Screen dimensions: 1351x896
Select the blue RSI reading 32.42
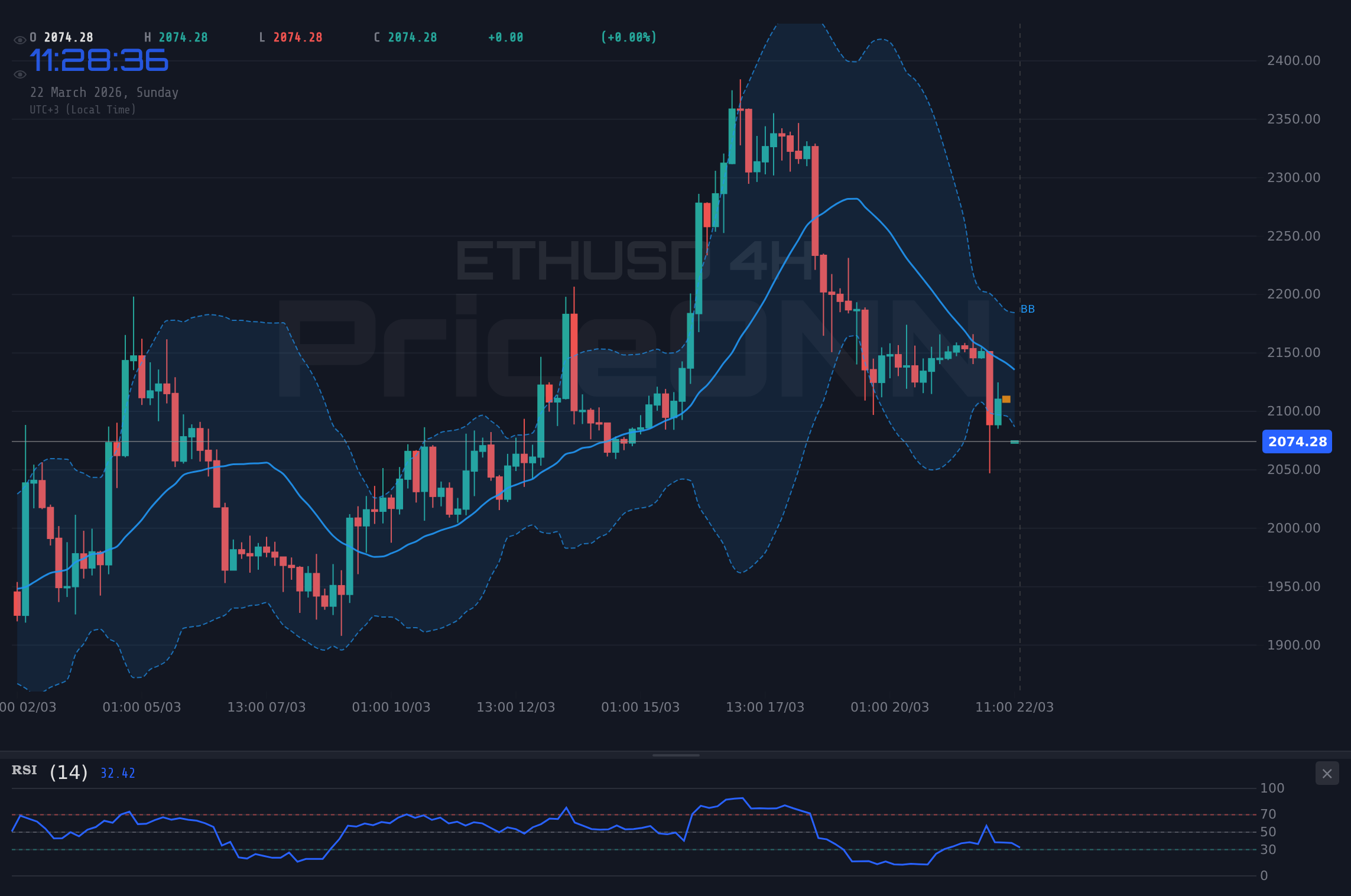[x=116, y=772]
